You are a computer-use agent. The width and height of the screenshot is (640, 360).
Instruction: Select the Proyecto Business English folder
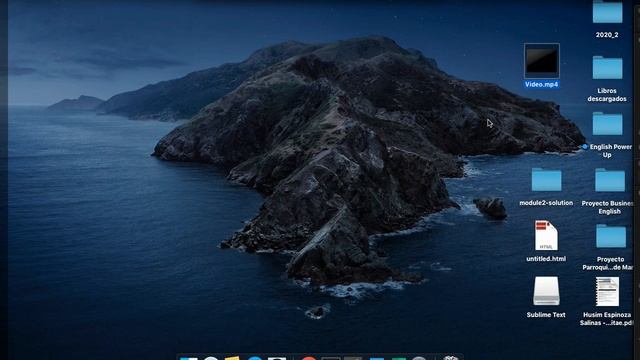click(610, 180)
